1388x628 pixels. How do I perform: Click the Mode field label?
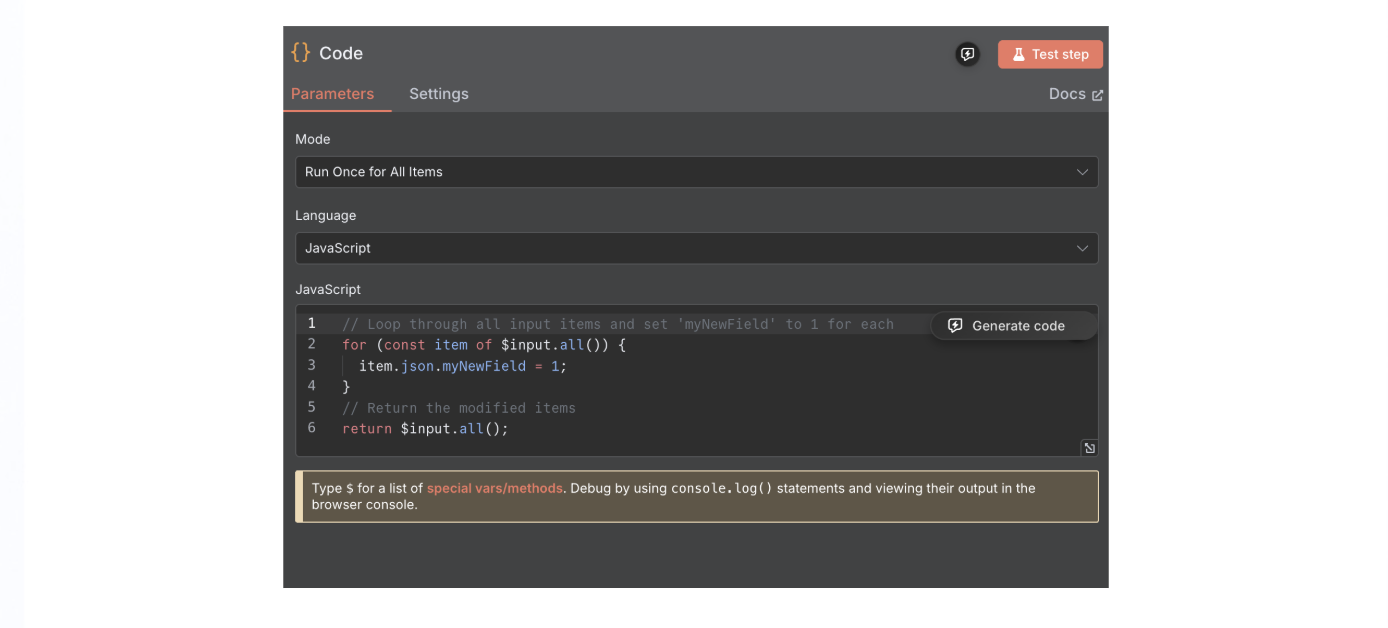point(313,139)
